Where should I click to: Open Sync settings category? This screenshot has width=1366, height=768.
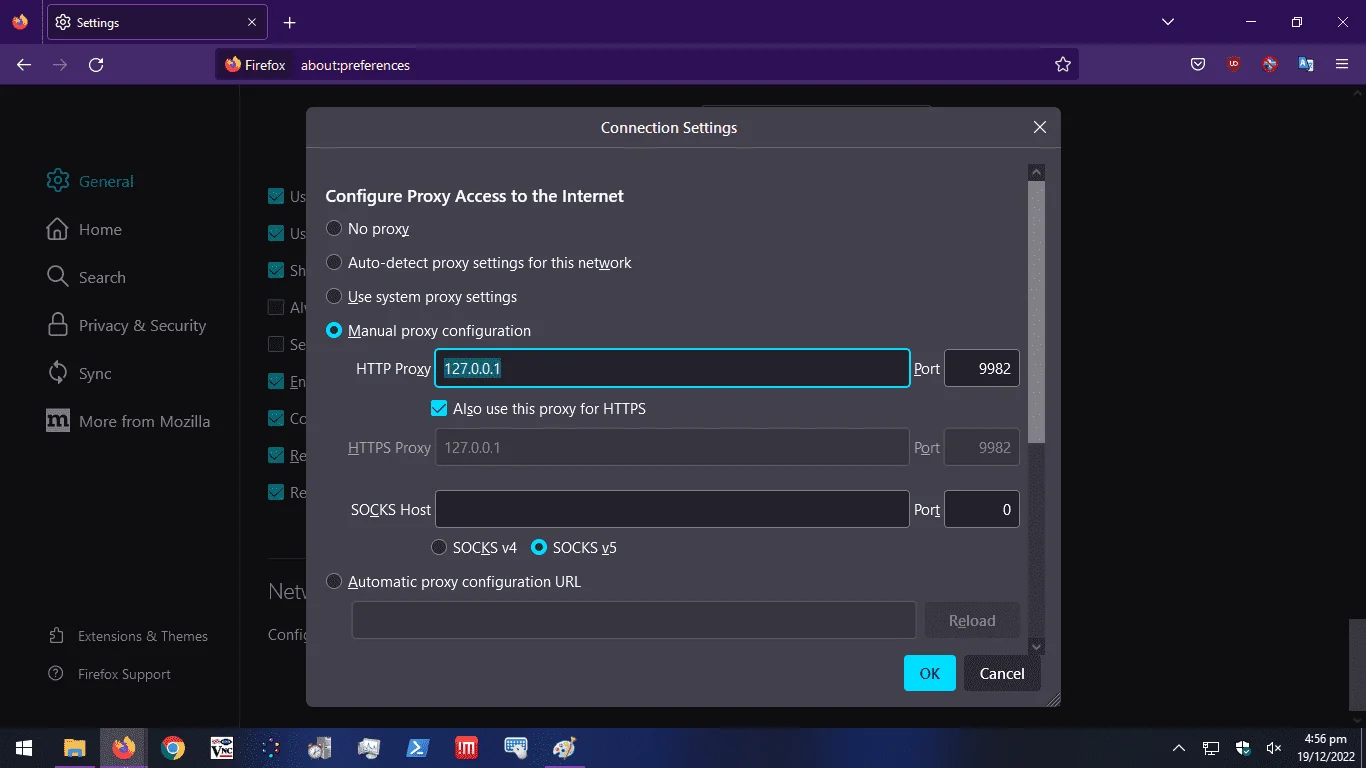(80, 373)
